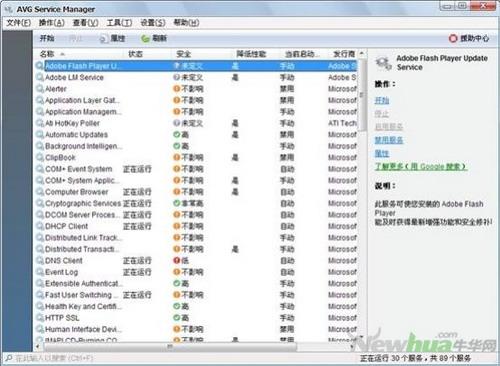Click icon beside DHCP Client
The height and width of the screenshot is (366, 500).
point(40,226)
